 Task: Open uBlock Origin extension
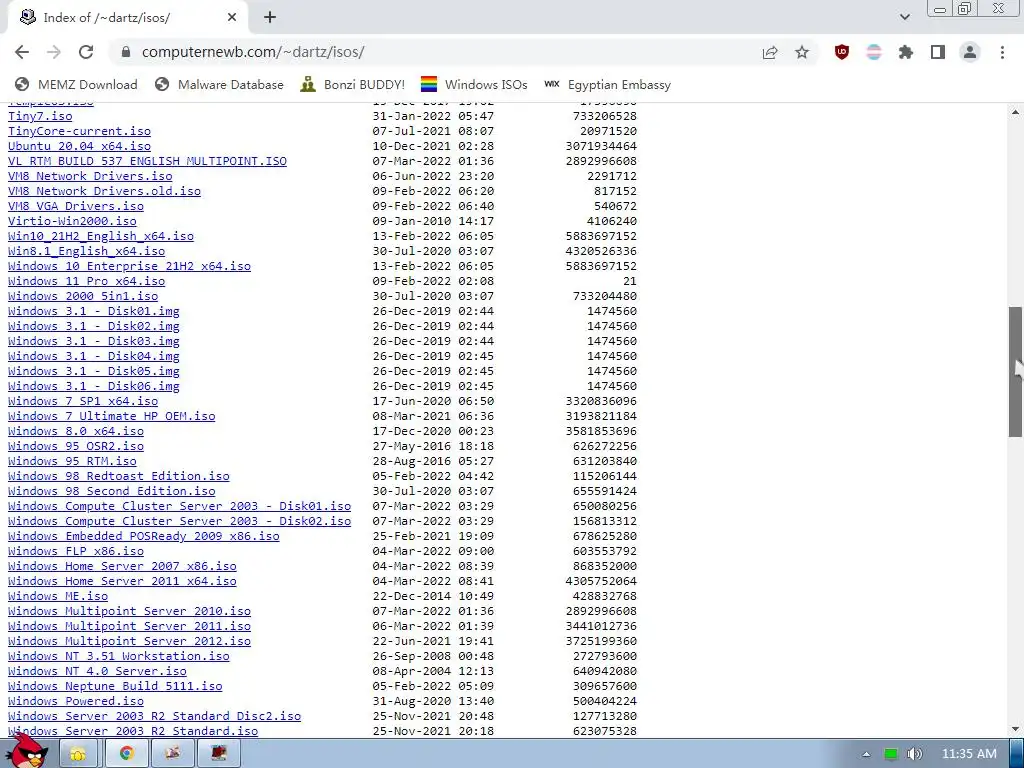[842, 52]
